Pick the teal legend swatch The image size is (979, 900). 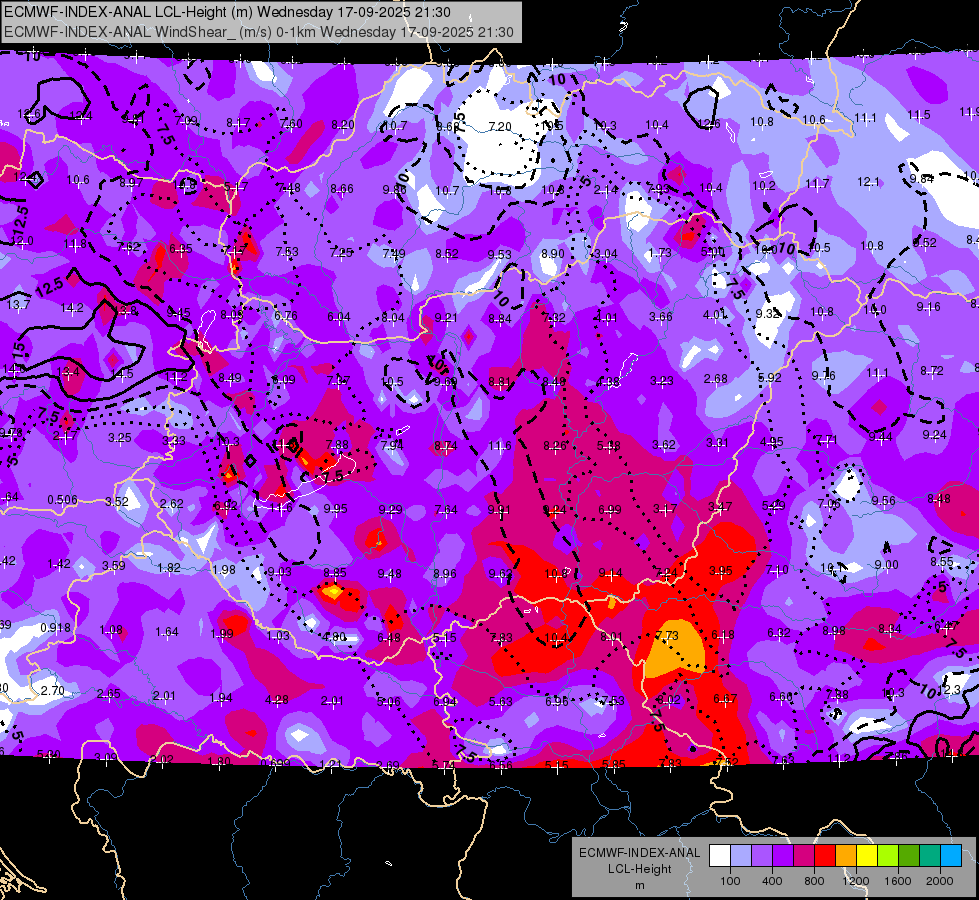930,856
